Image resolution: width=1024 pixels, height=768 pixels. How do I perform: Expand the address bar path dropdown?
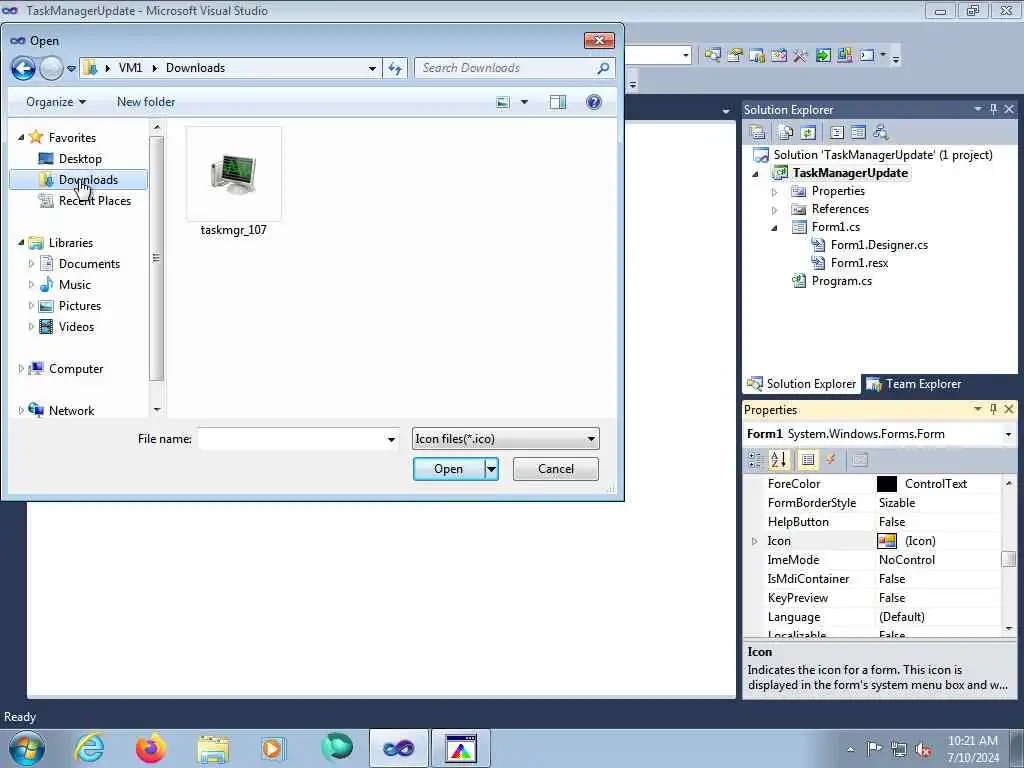pyautogui.click(x=372, y=68)
